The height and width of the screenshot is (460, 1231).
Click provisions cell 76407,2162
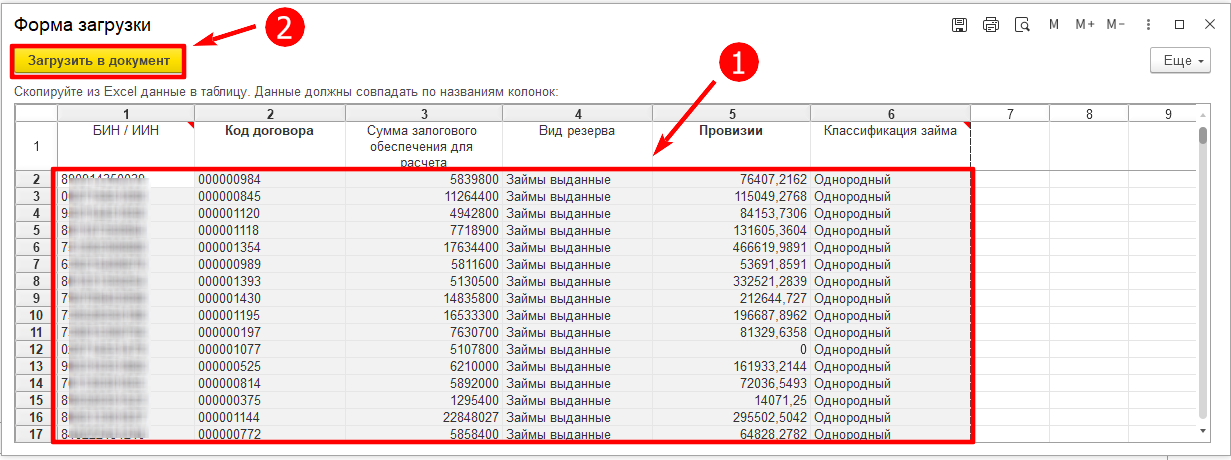click(732, 179)
